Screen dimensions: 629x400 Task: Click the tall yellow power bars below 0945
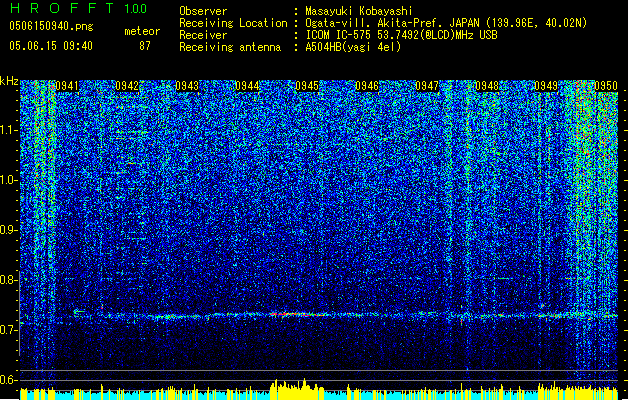tap(297, 389)
